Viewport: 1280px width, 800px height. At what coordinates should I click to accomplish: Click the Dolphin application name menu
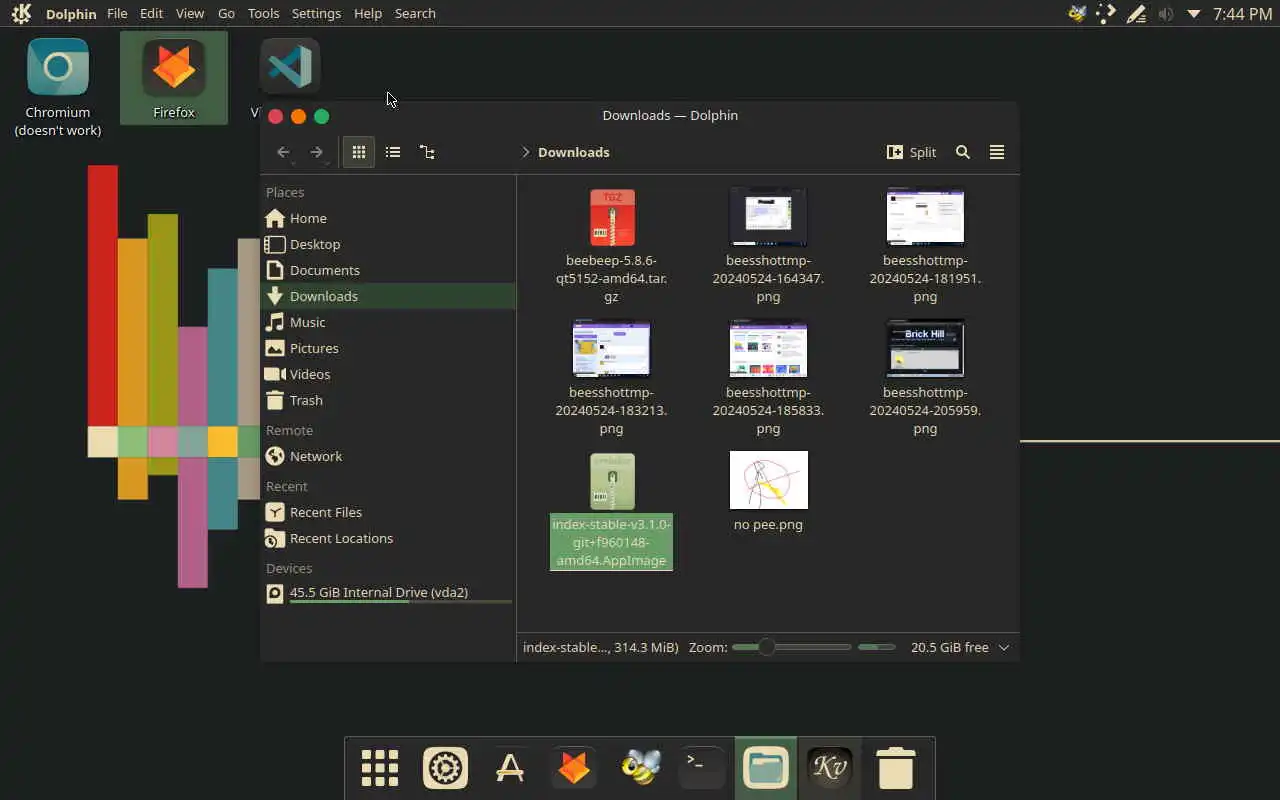point(71,13)
